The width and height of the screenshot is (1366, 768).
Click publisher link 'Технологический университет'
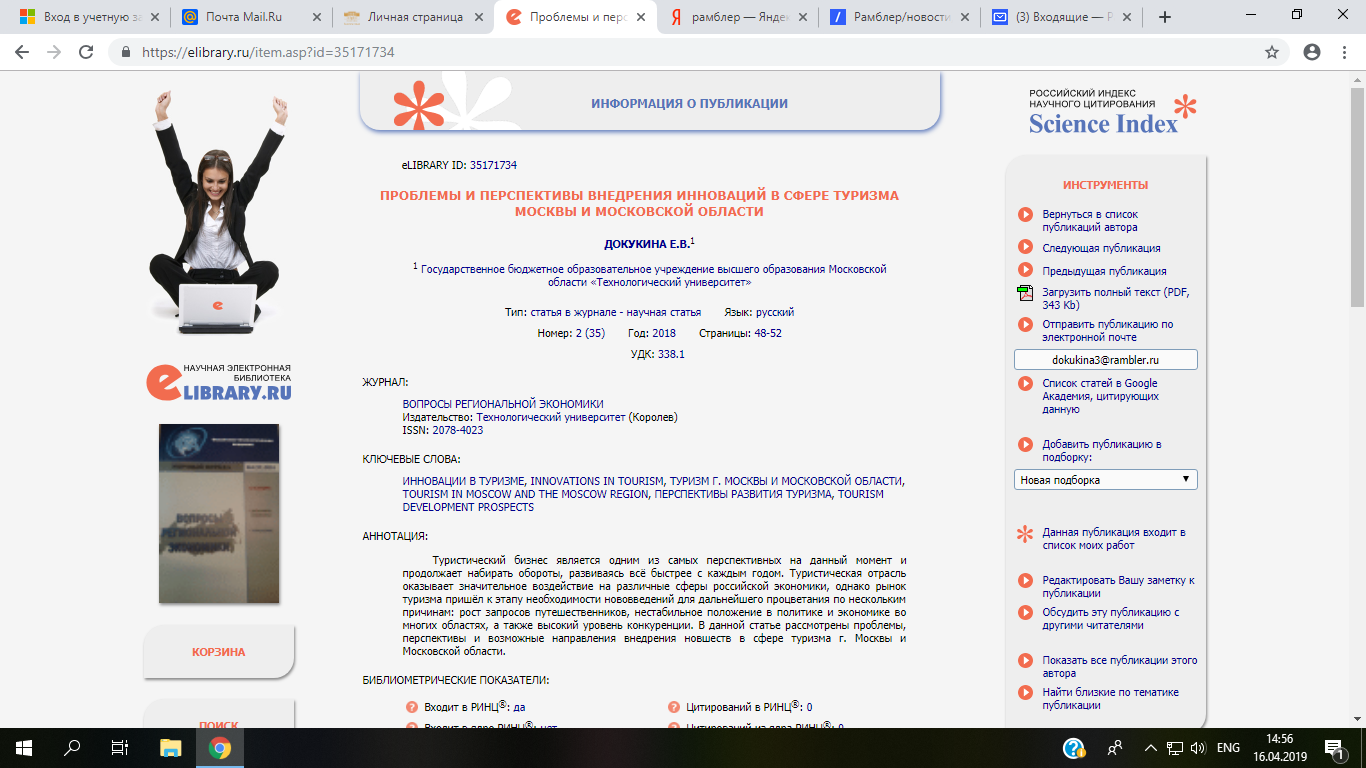click(x=551, y=417)
